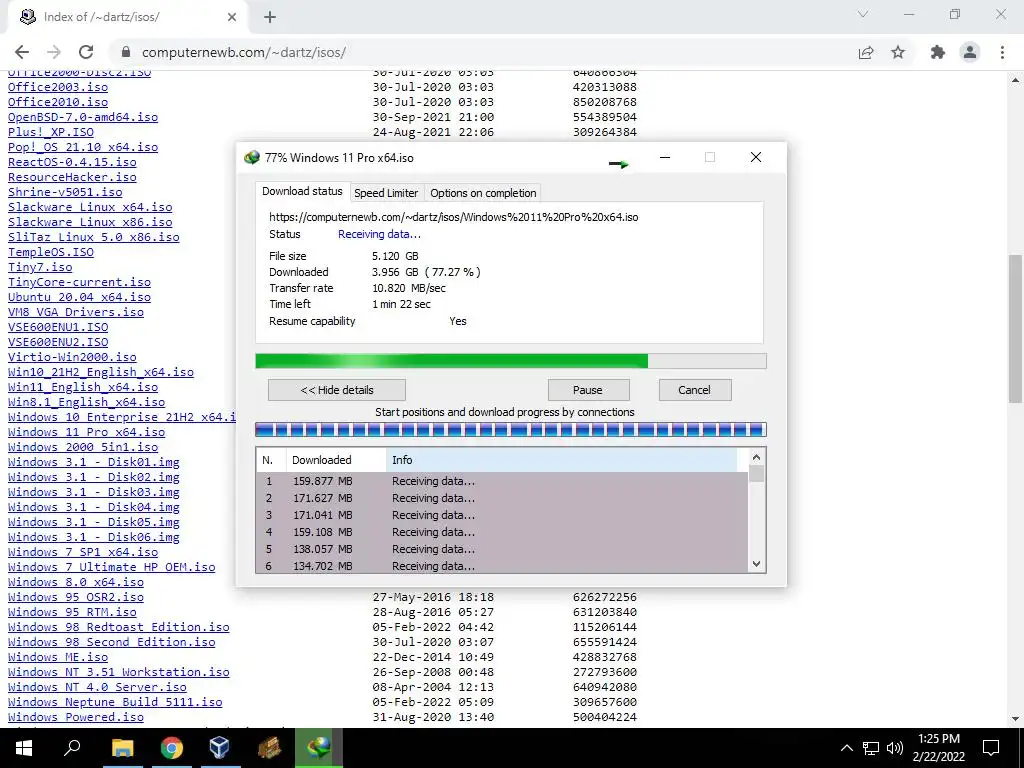Cancel the download
1024x768 pixels.
coord(694,390)
